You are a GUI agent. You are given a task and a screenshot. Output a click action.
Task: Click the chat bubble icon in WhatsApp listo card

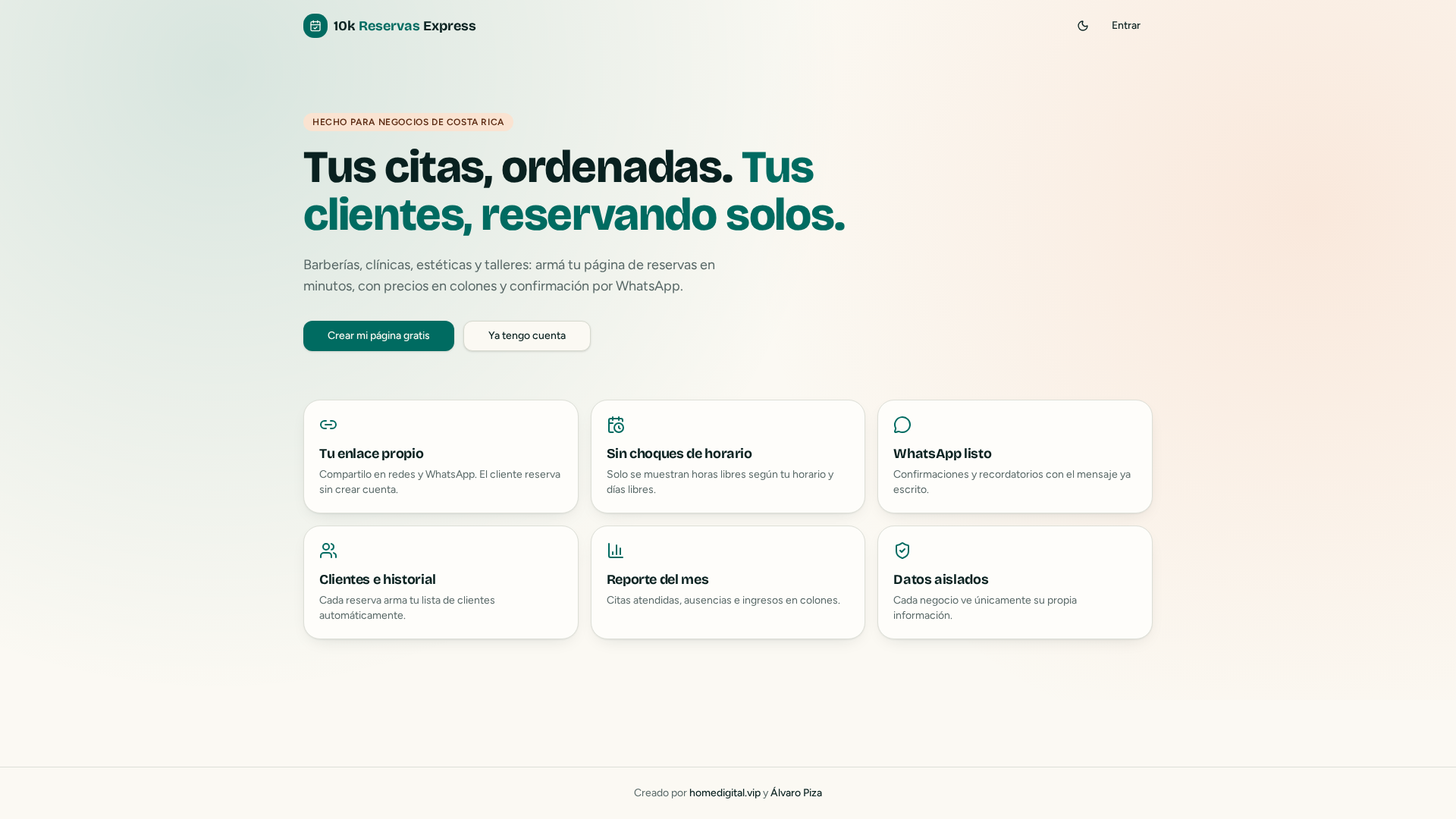902,425
